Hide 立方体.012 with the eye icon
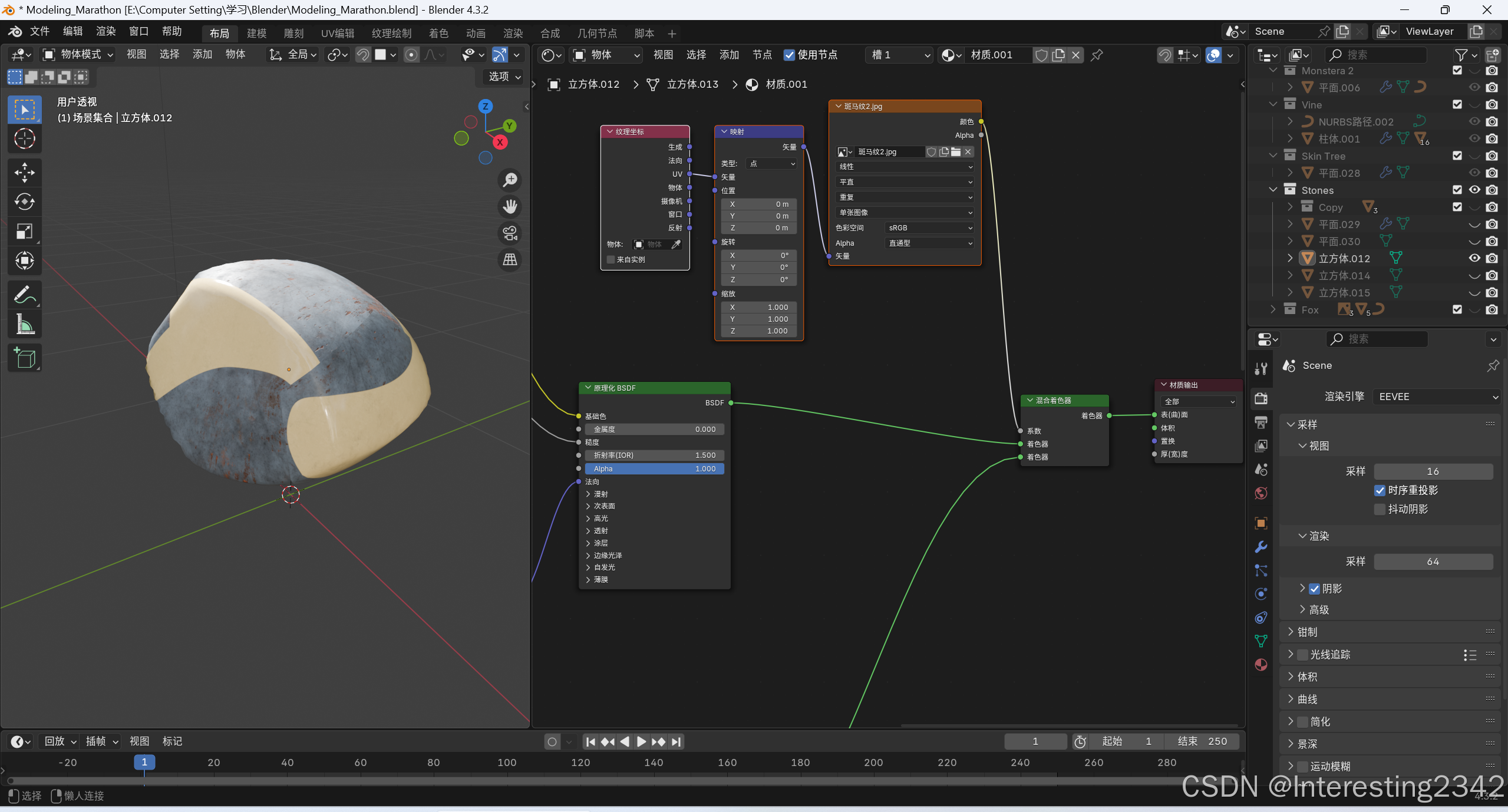Screen dimensions: 1508x812 pos(1474,258)
